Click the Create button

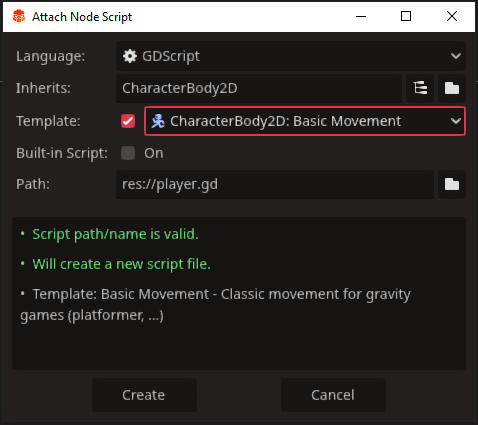(x=144, y=395)
